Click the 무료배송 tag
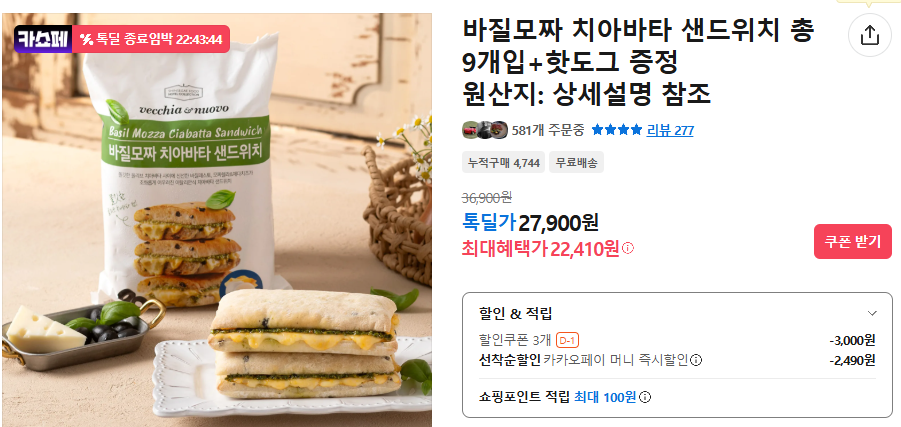This screenshot has height=427, width=901. [576, 163]
